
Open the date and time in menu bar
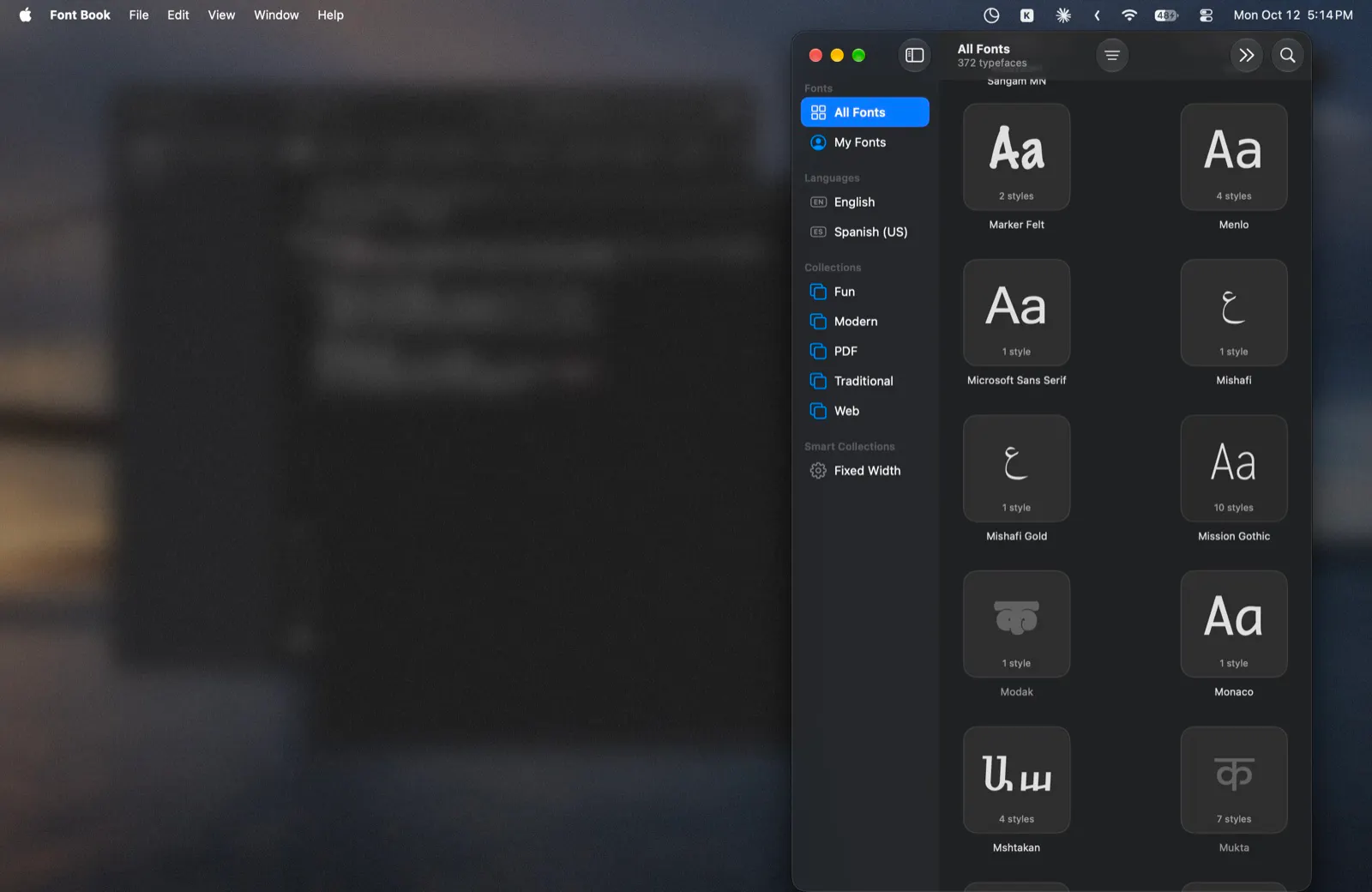pyautogui.click(x=1293, y=15)
